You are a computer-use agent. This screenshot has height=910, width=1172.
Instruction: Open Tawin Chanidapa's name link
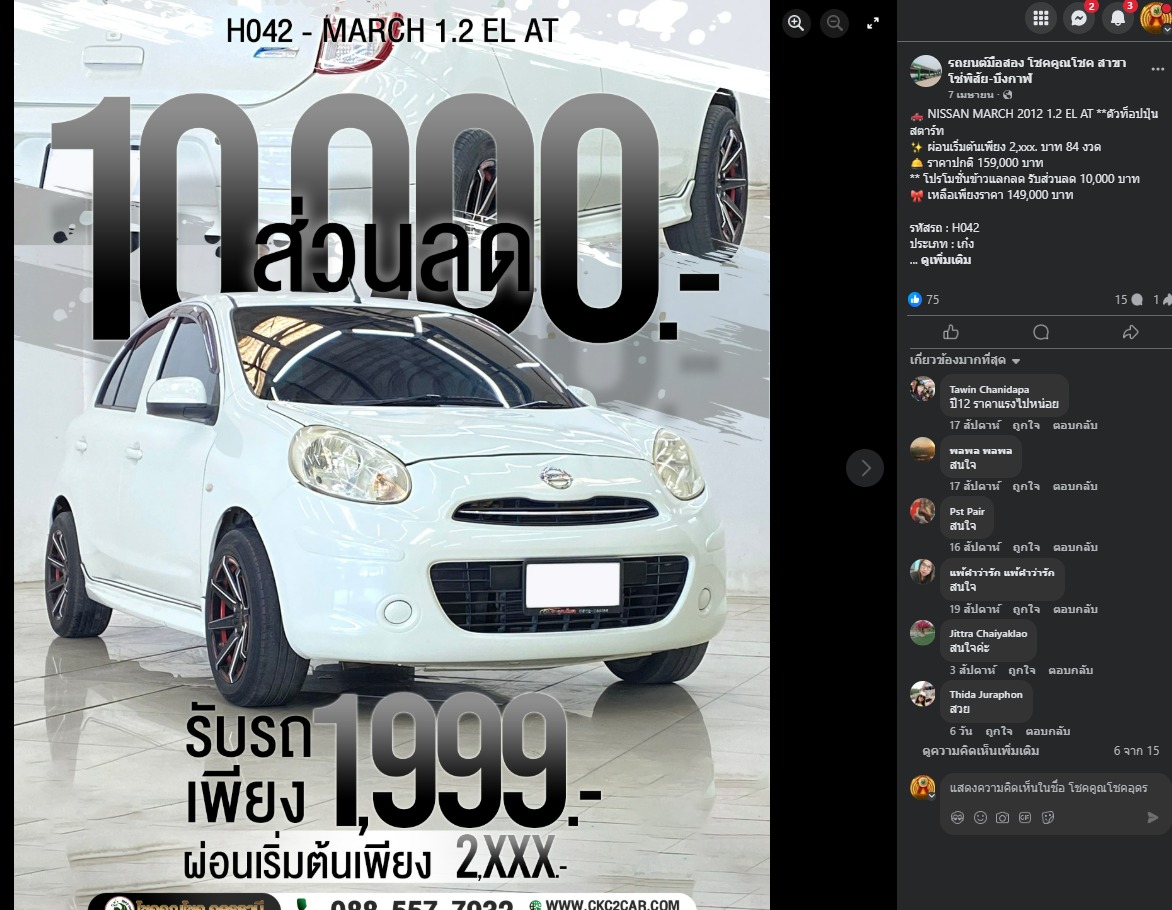click(989, 390)
